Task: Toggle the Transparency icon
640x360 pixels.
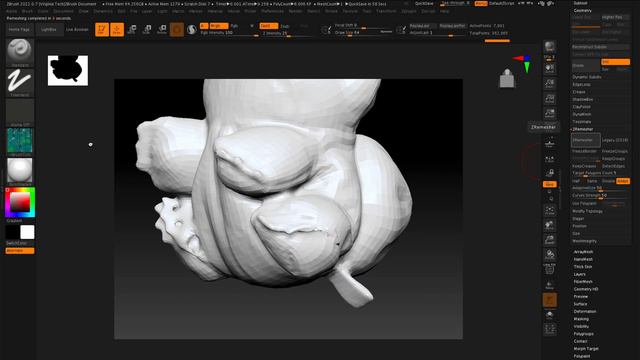Action: 550,285
